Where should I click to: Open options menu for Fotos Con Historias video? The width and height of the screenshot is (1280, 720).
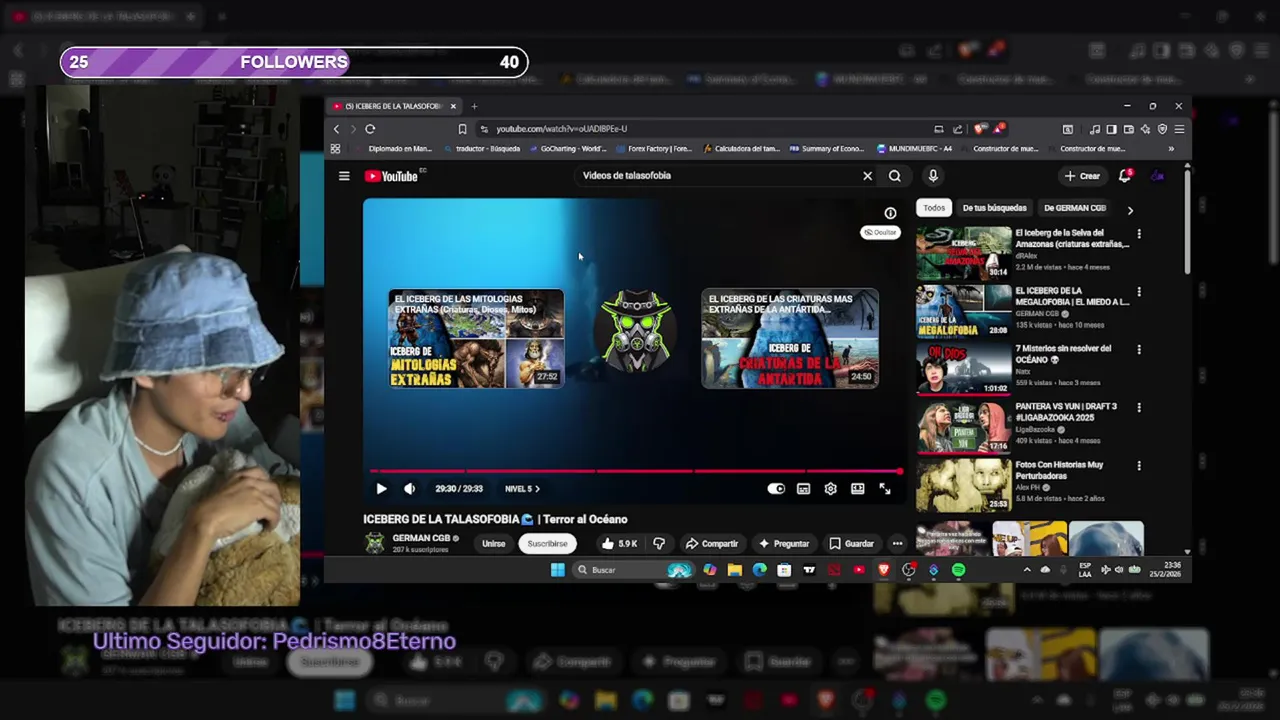pyautogui.click(x=1138, y=466)
